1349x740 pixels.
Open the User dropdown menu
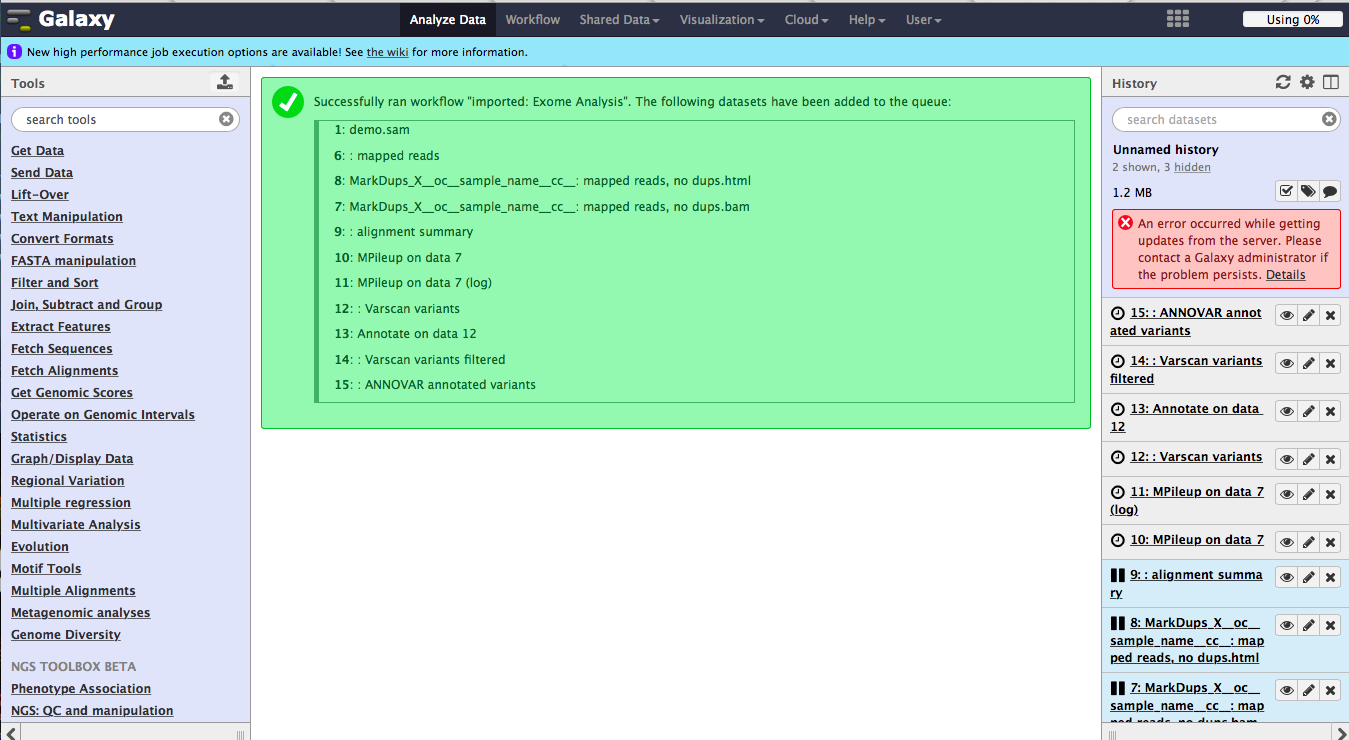coord(923,19)
